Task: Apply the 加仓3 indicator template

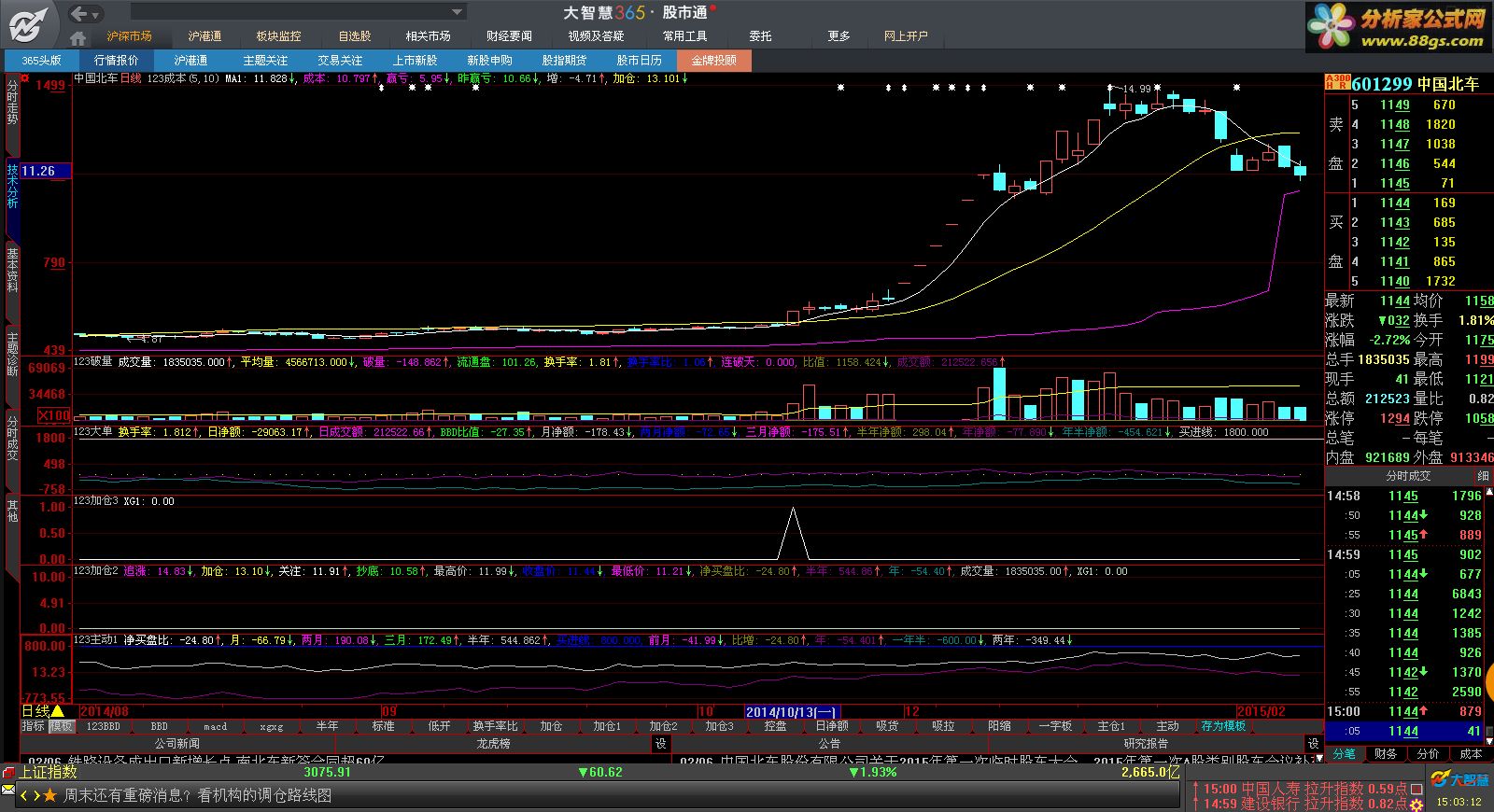Action: tap(719, 726)
